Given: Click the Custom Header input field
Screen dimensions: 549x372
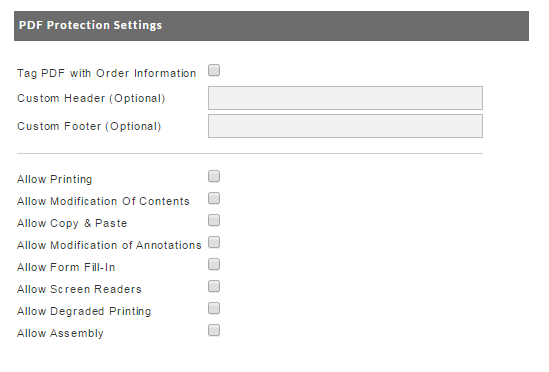Looking at the screenshot, I should [345, 98].
